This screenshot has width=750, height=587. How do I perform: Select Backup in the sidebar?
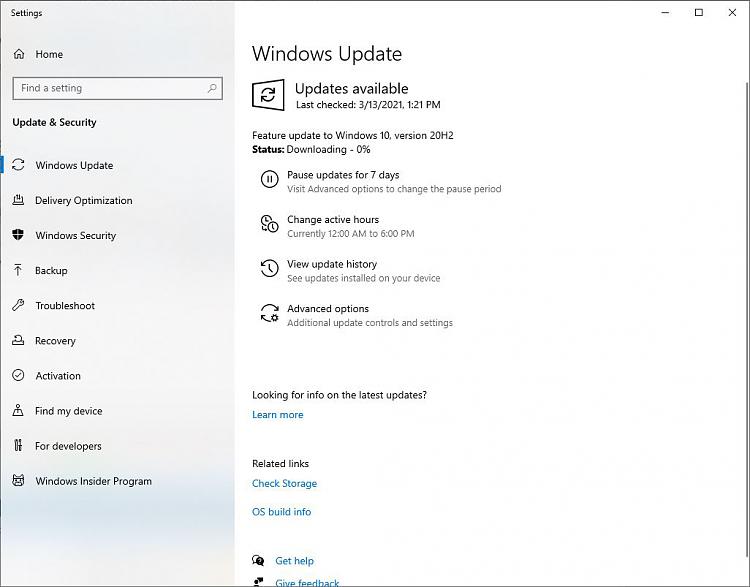[x=51, y=270]
